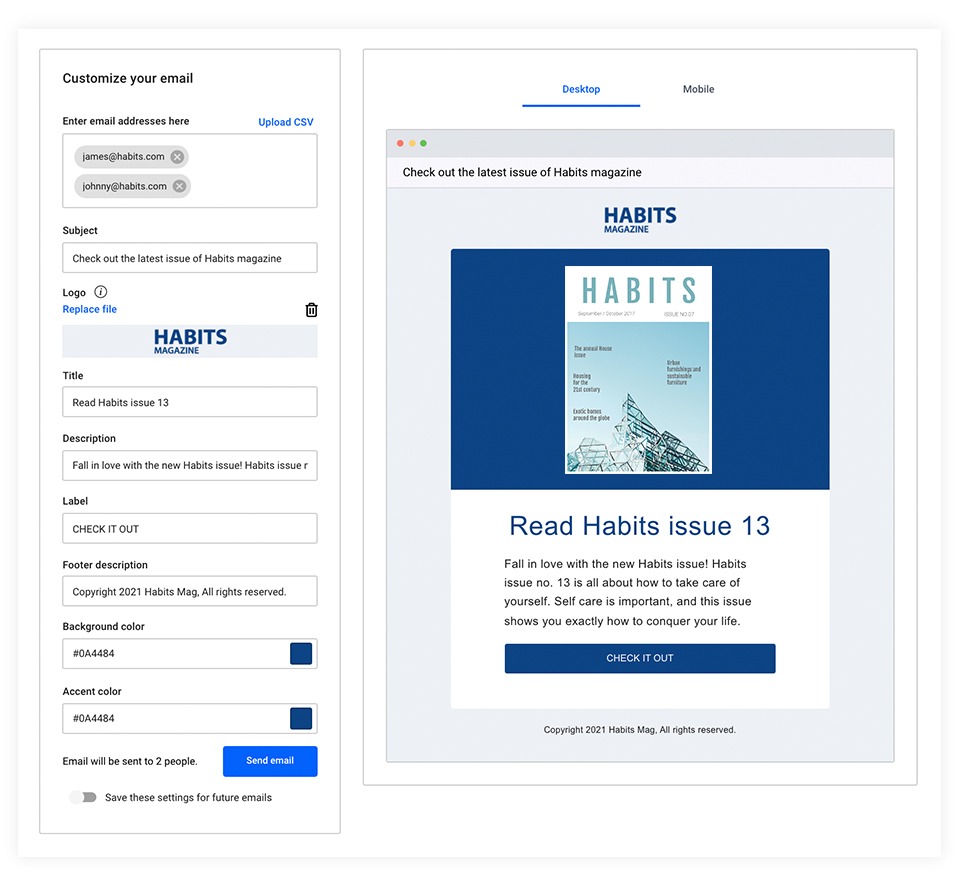Viewport: 960px width, 886px height.
Task: Focus the Title input field
Action: point(190,402)
